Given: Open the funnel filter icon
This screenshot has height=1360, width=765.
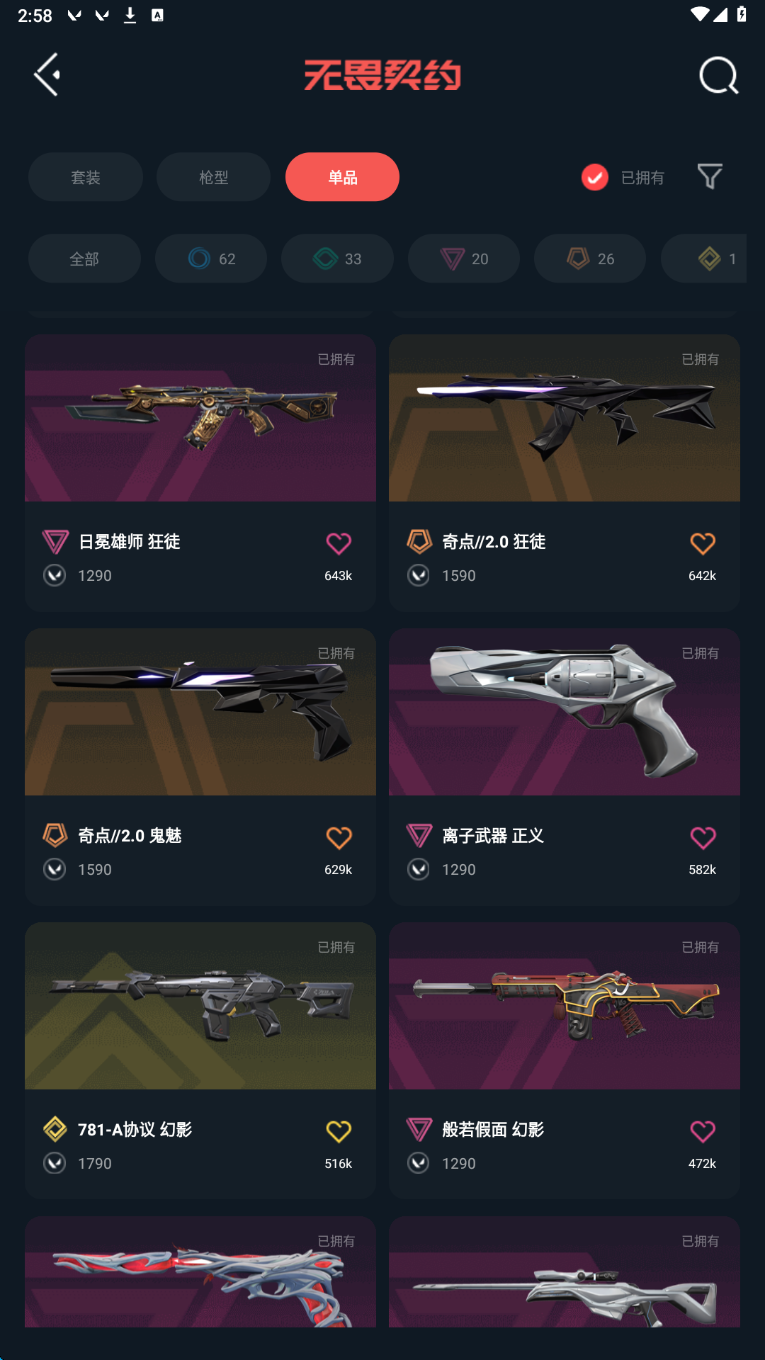Looking at the screenshot, I should tap(710, 177).
